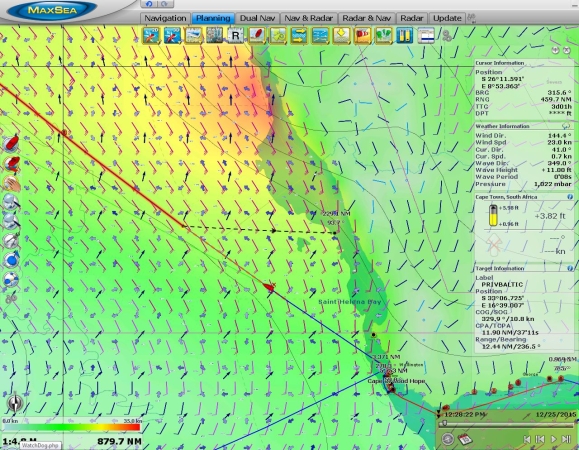Click the redo arrow button
Screen dimensions: 579x450
point(164,4)
